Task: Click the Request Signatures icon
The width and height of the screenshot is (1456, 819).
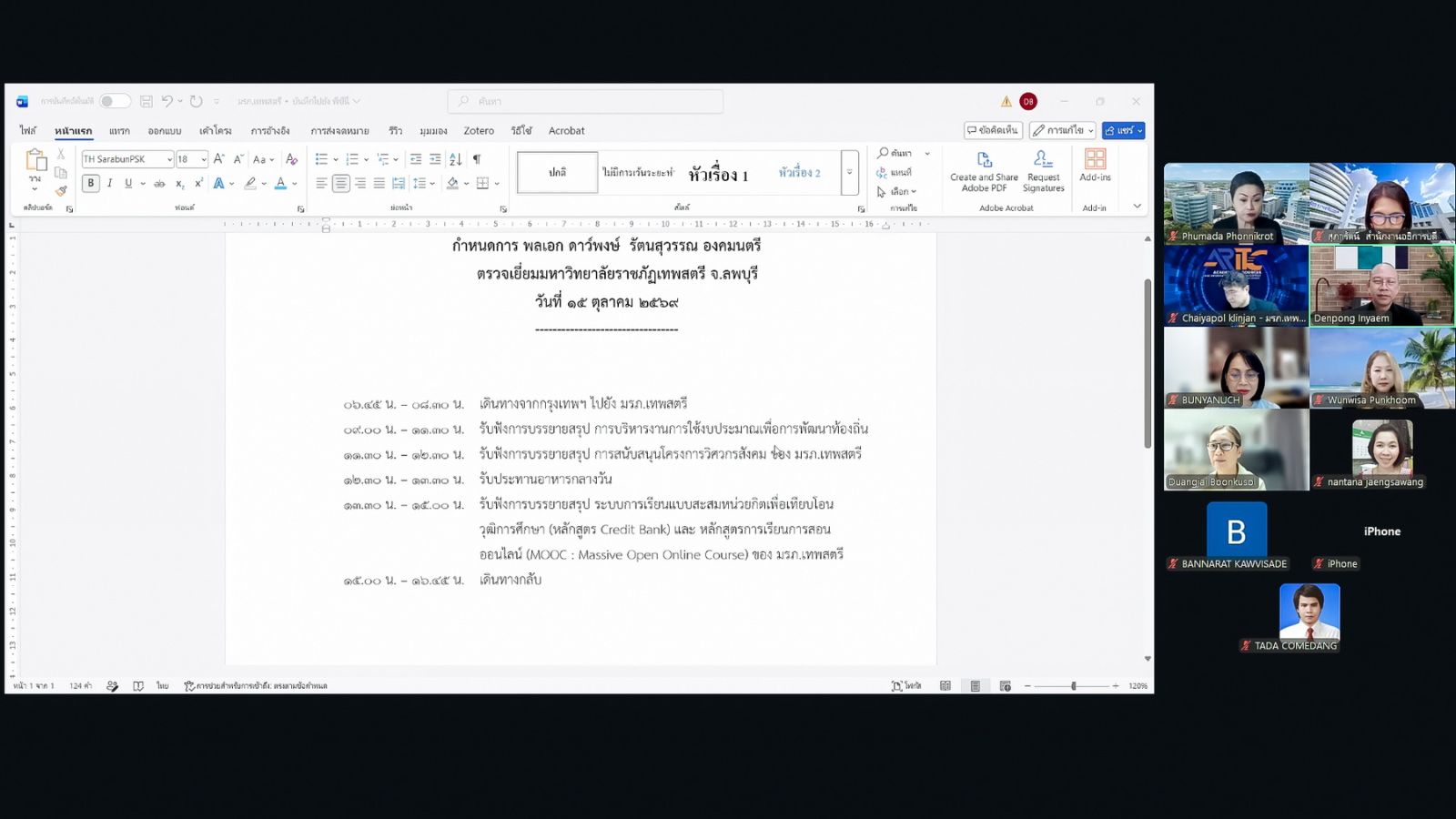Action: tap(1044, 171)
